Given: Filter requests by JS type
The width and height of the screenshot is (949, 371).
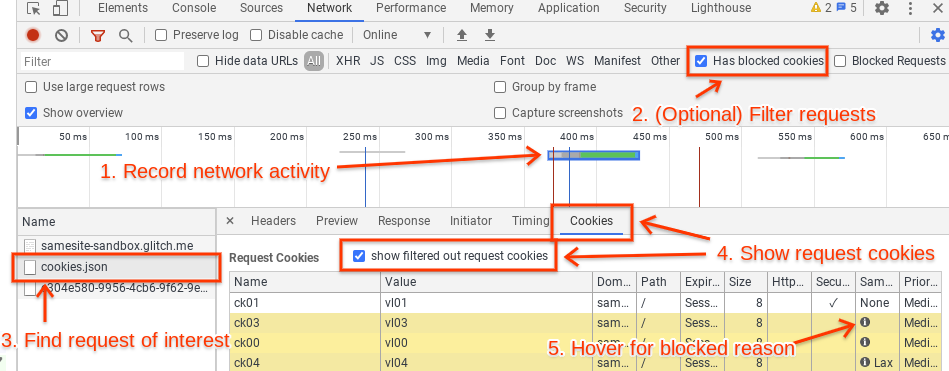Looking at the screenshot, I should (x=377, y=61).
